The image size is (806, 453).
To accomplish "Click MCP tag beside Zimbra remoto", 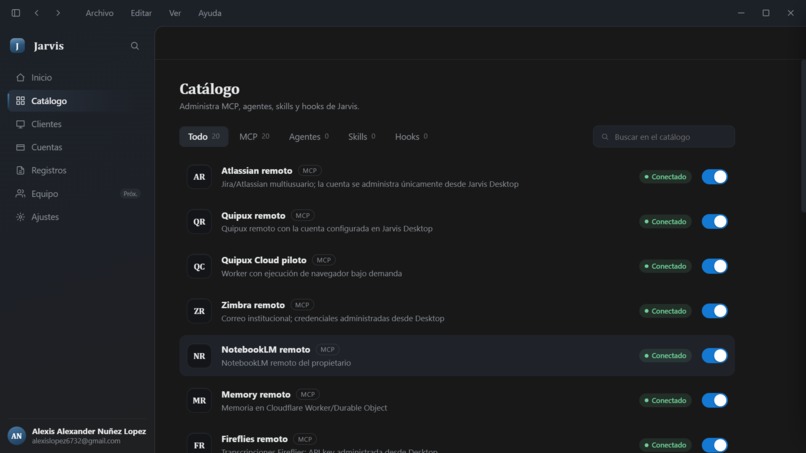I will coord(302,305).
